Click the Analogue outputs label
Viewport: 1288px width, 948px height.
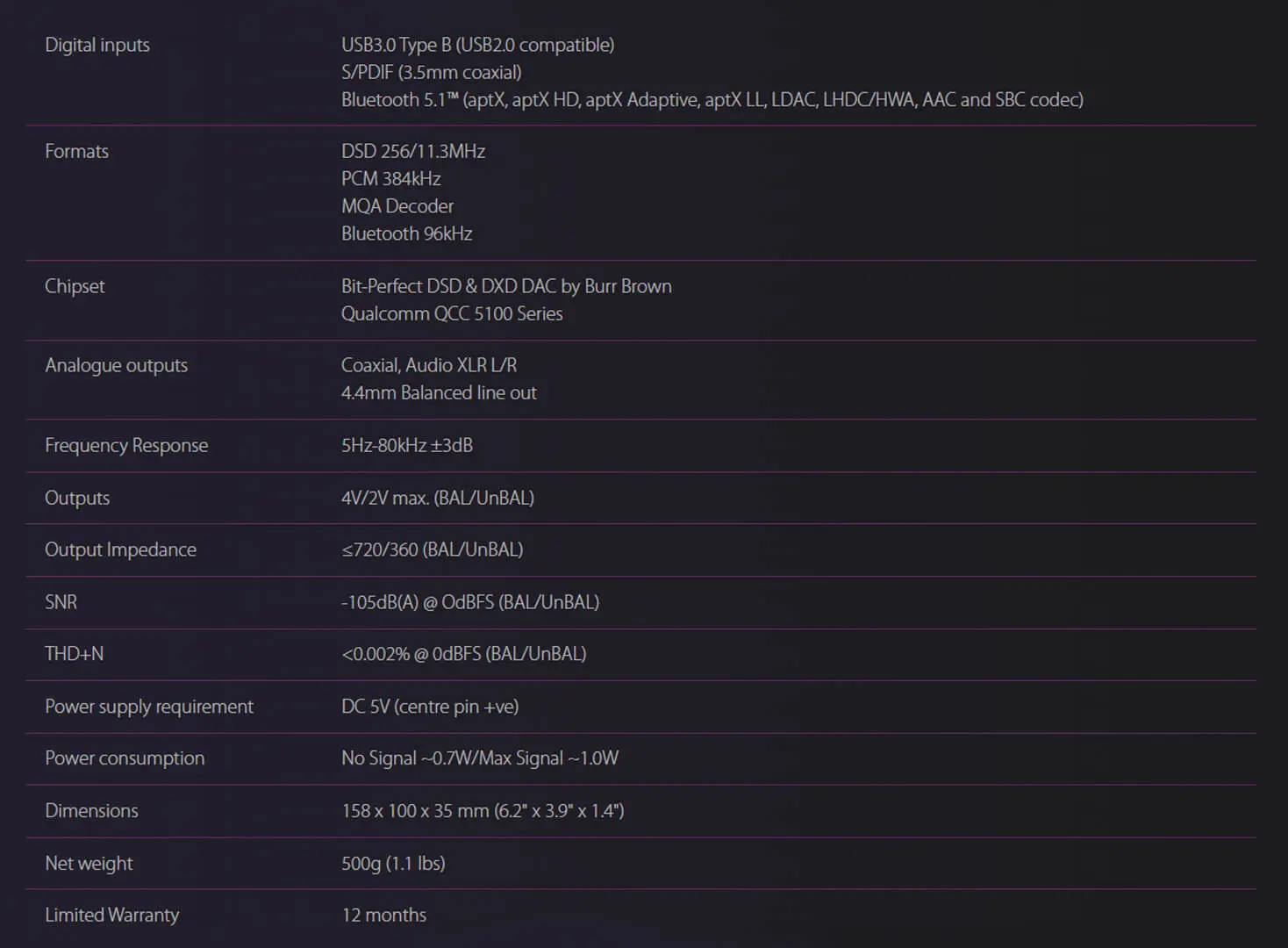(116, 365)
